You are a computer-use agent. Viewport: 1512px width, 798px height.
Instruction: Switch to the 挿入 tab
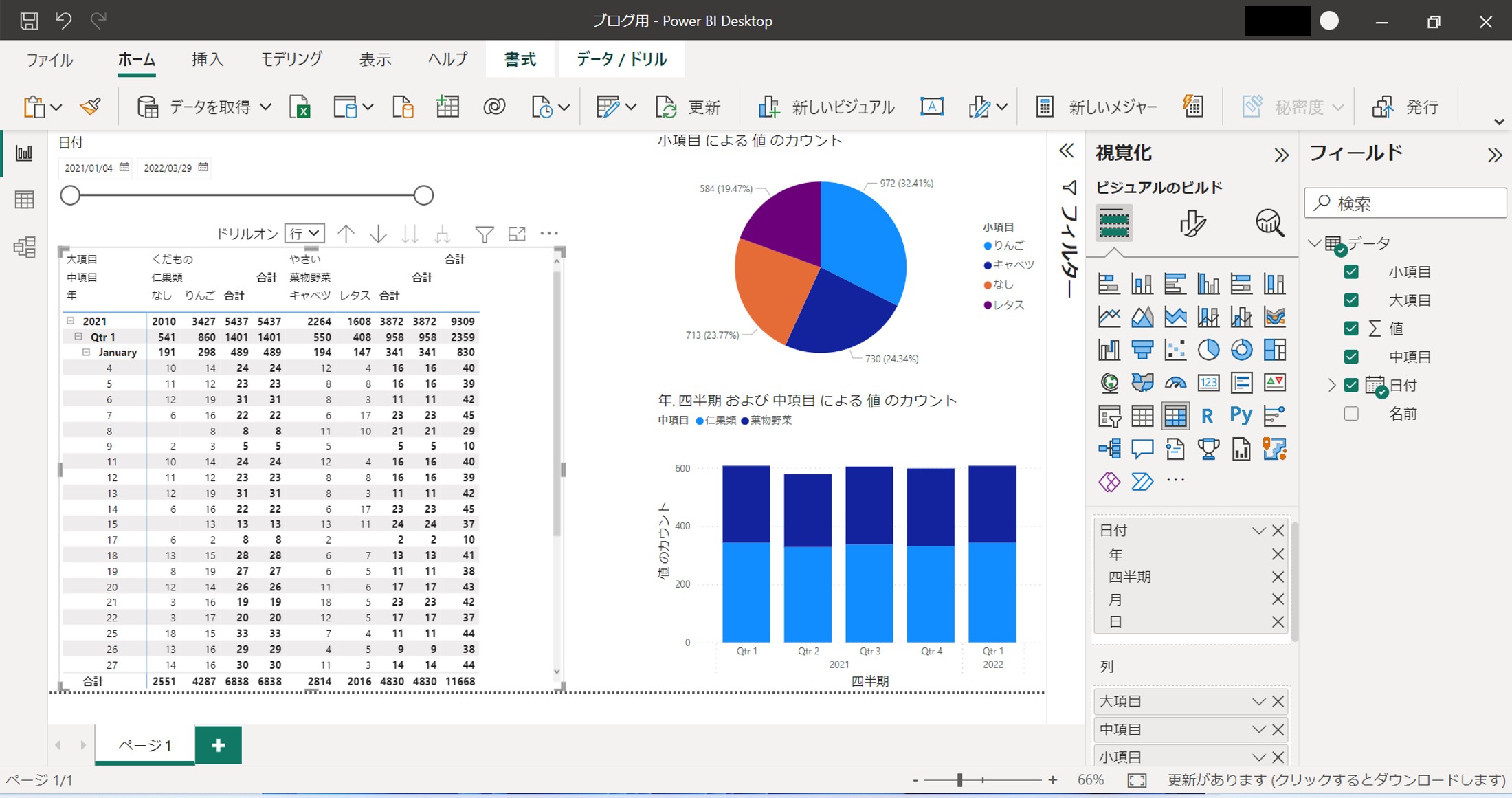click(x=208, y=60)
